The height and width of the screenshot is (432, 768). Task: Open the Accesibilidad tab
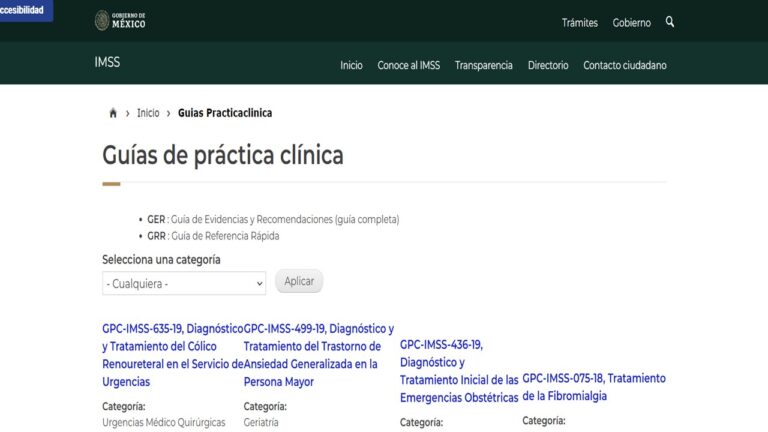[25, 10]
